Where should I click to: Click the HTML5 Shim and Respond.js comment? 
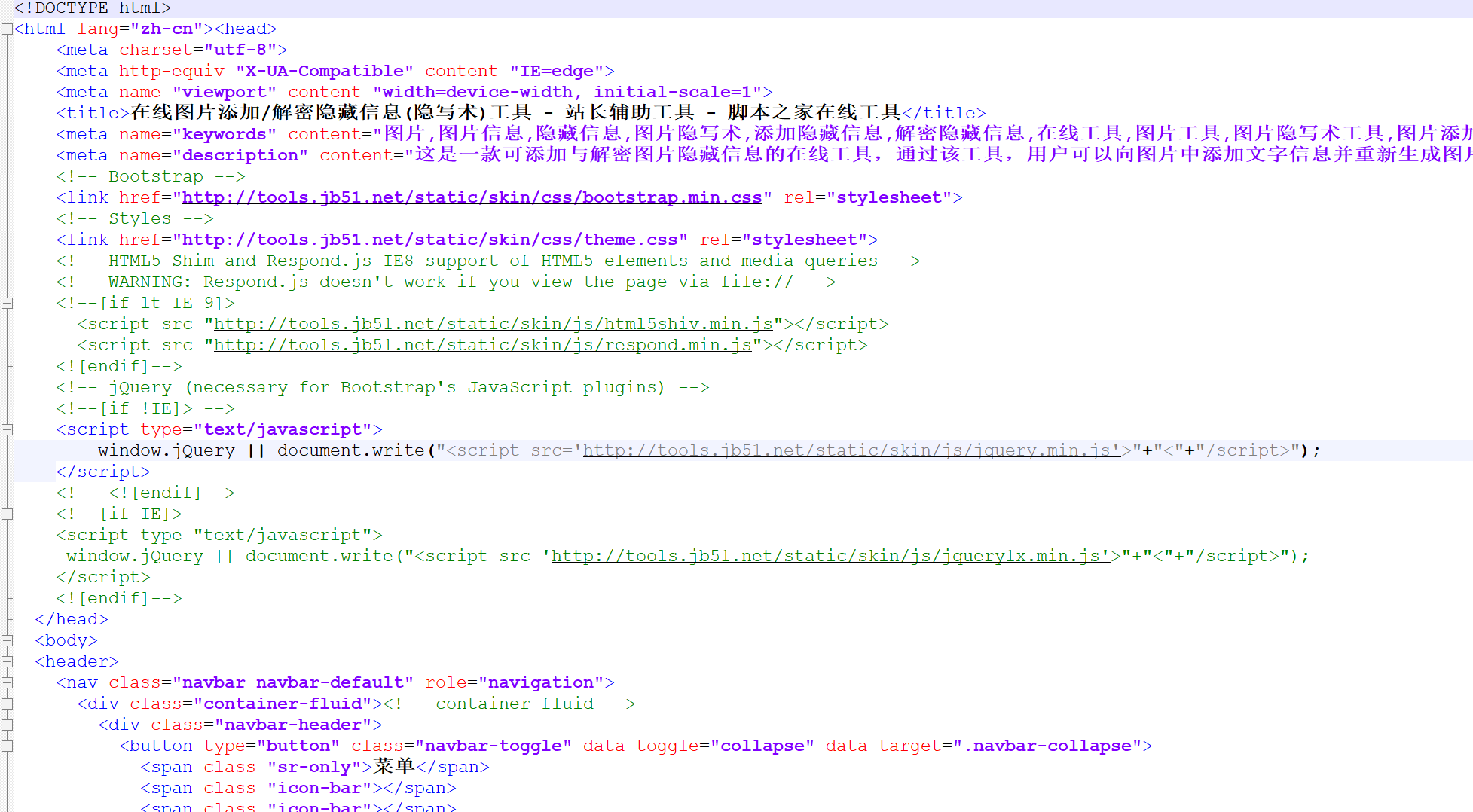(488, 261)
